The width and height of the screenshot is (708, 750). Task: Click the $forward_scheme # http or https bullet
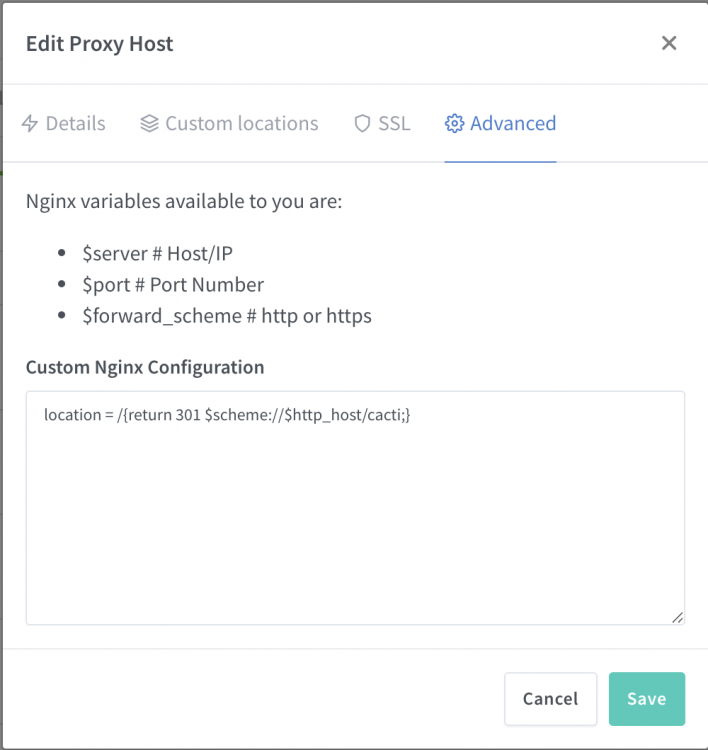[227, 316]
